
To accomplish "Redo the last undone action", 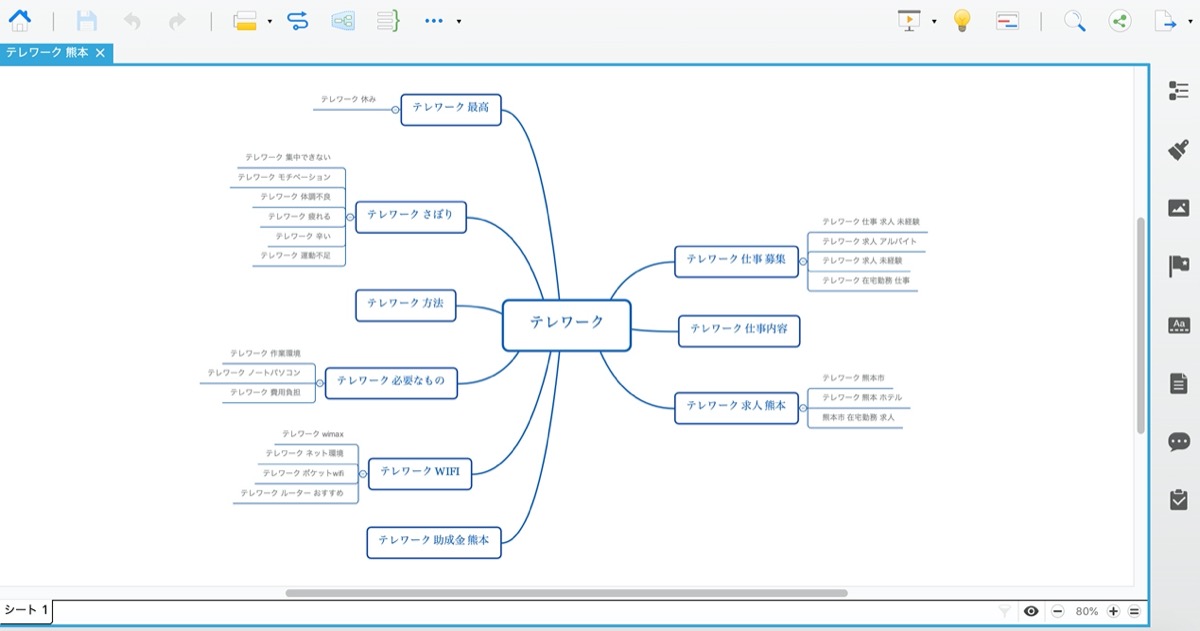I will (x=177, y=20).
